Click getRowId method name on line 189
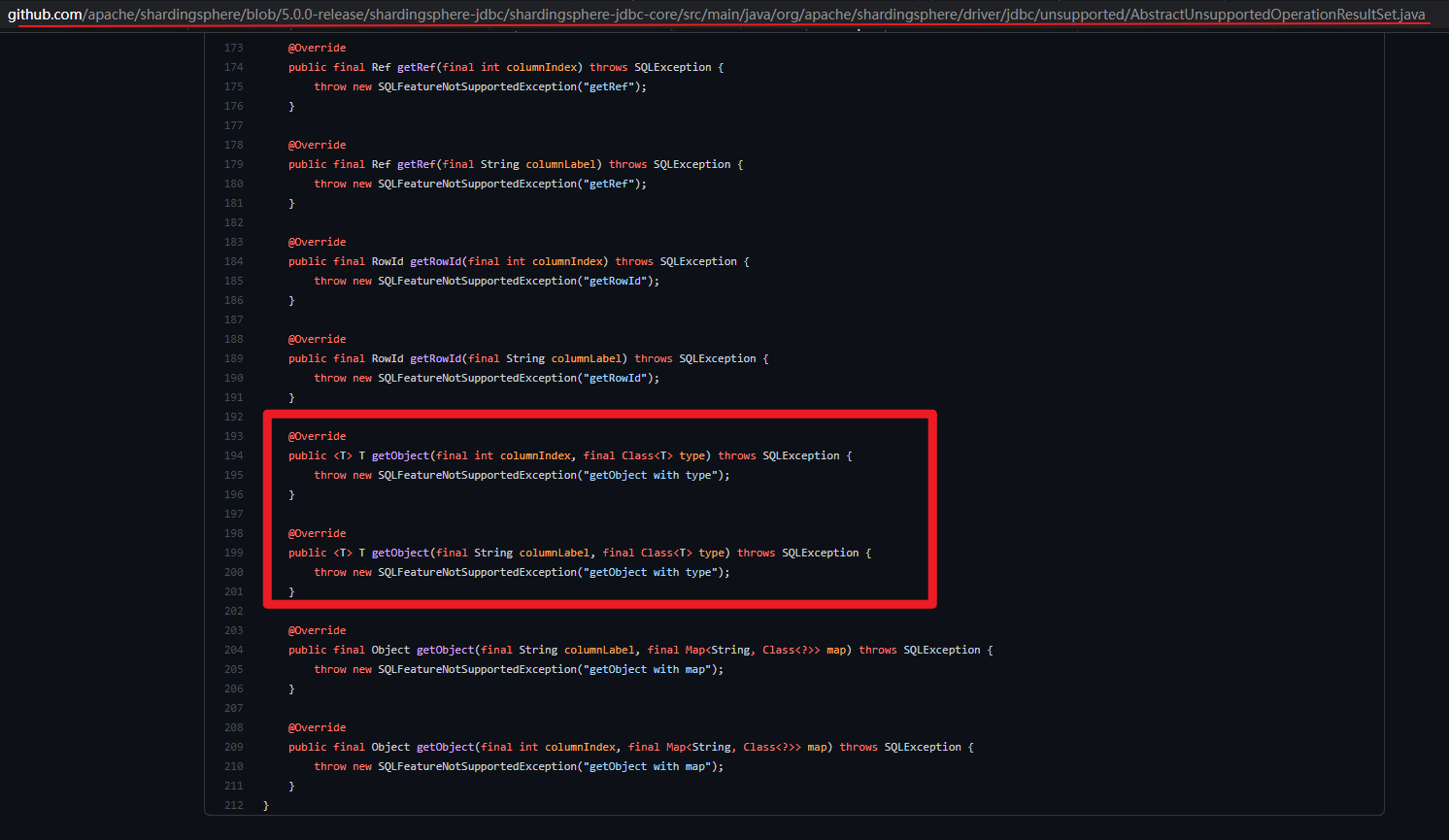The image size is (1449, 840). point(436,358)
